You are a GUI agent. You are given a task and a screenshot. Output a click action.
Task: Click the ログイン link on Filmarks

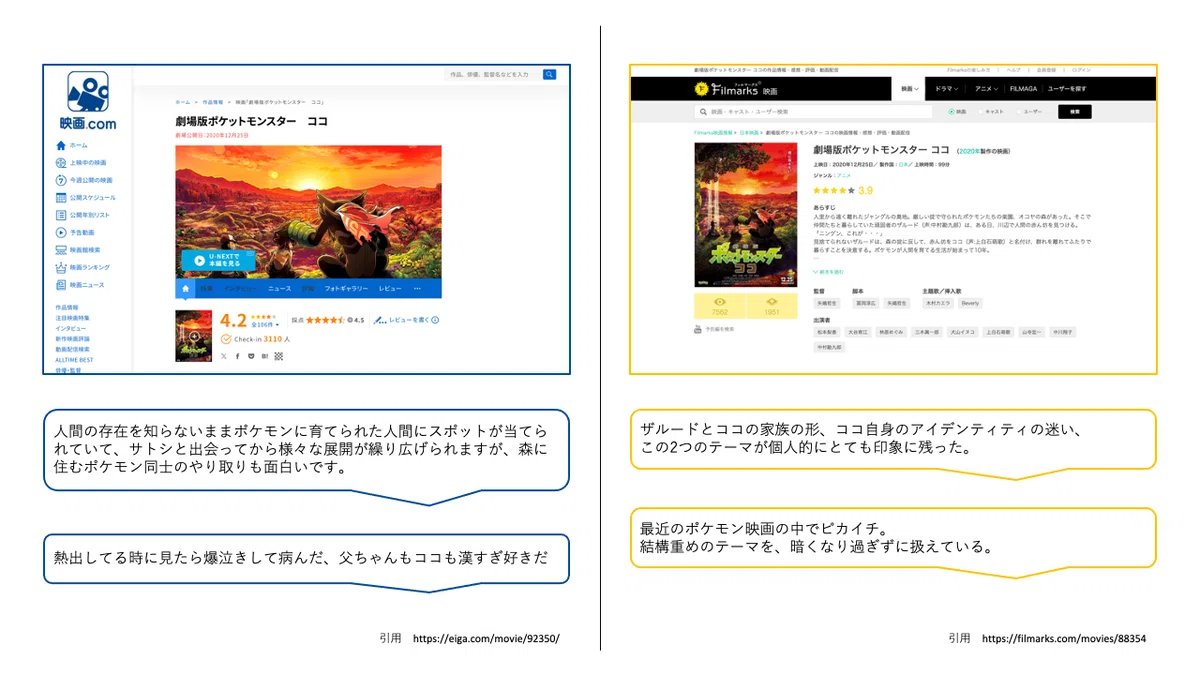(1081, 70)
